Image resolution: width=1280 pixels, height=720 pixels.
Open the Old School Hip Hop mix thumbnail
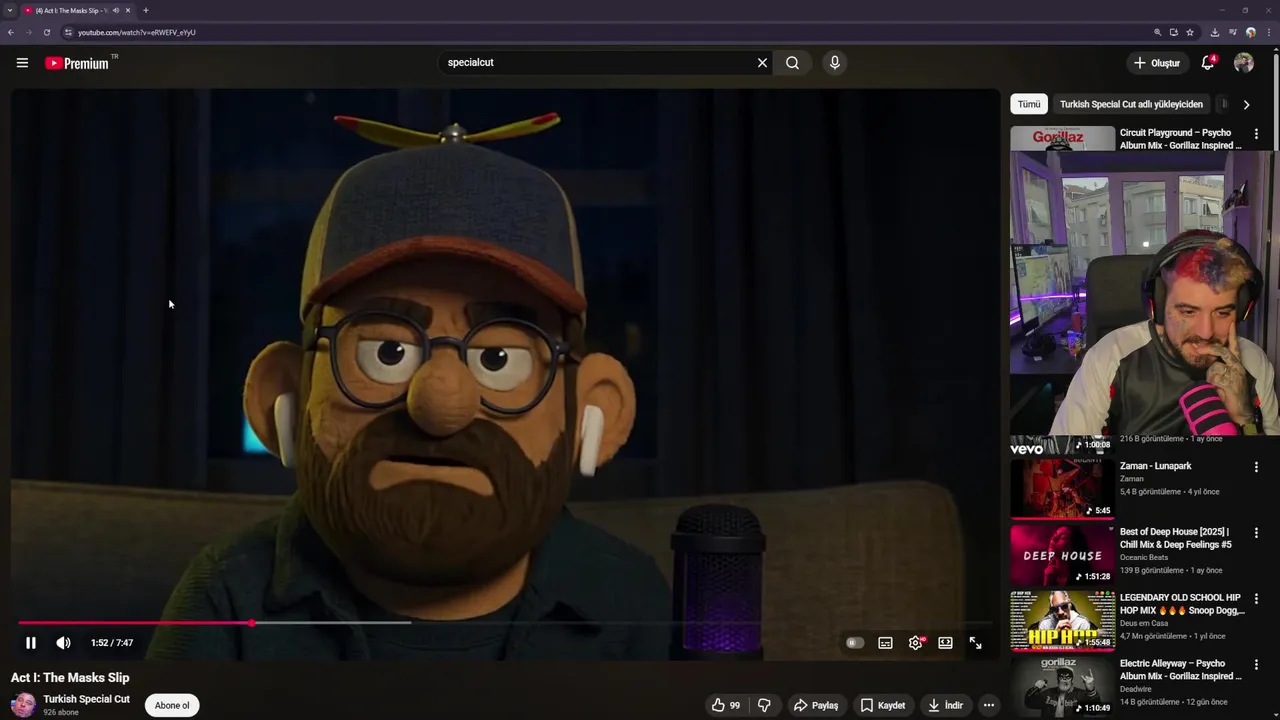[x=1062, y=620]
